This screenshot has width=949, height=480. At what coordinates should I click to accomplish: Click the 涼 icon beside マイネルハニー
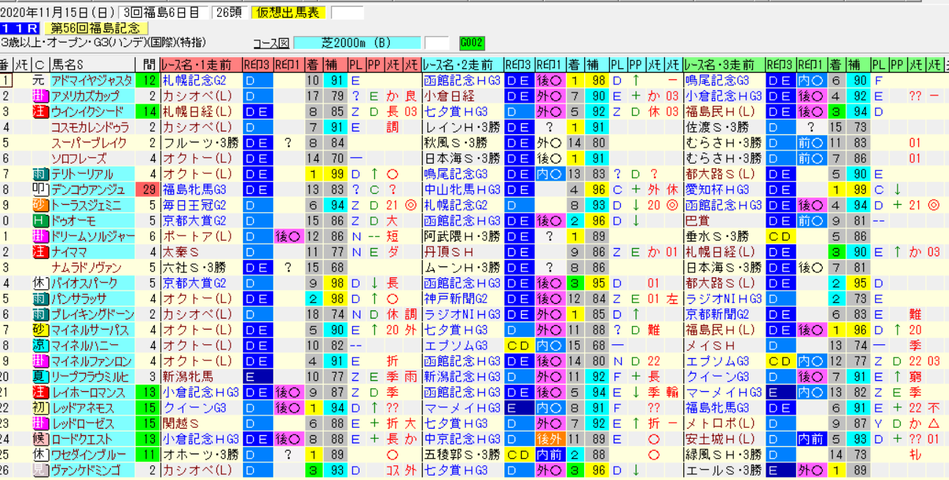click(39, 345)
